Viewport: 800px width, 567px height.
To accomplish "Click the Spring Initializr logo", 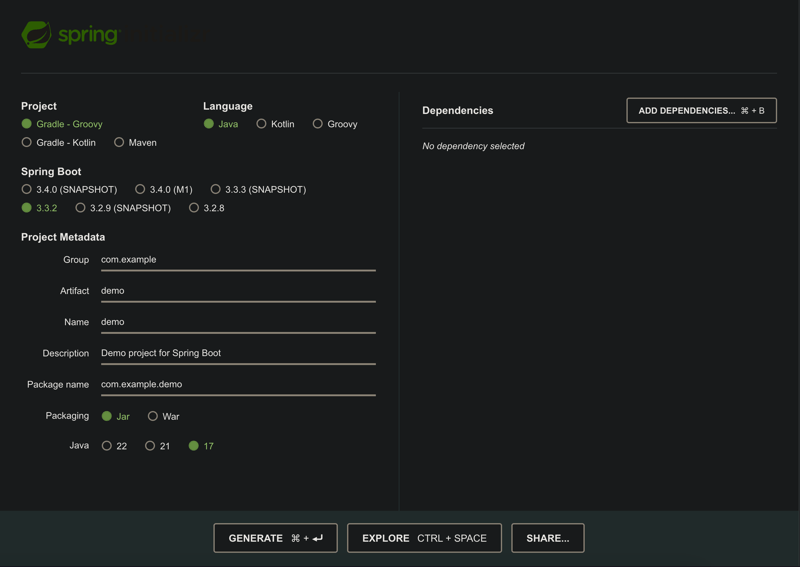I will click(115, 35).
